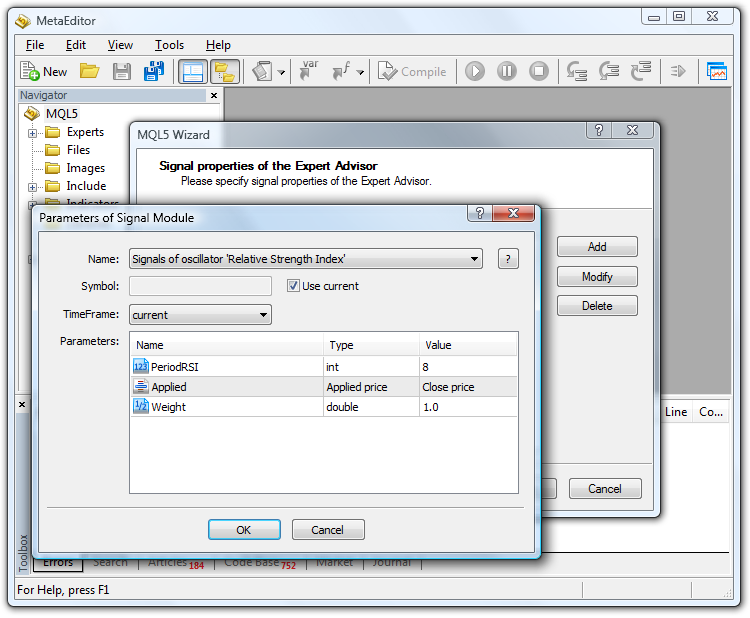Screen dimensions: 750x618
Task: Select the Weight value 1.0 cell
Action: coord(468,407)
